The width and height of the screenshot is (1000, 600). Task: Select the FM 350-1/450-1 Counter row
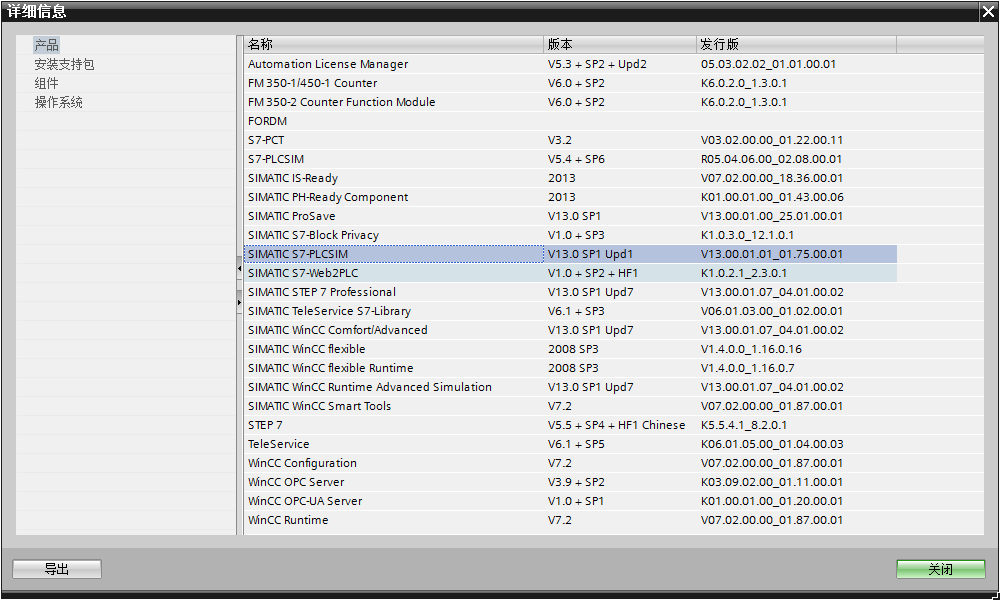570,83
